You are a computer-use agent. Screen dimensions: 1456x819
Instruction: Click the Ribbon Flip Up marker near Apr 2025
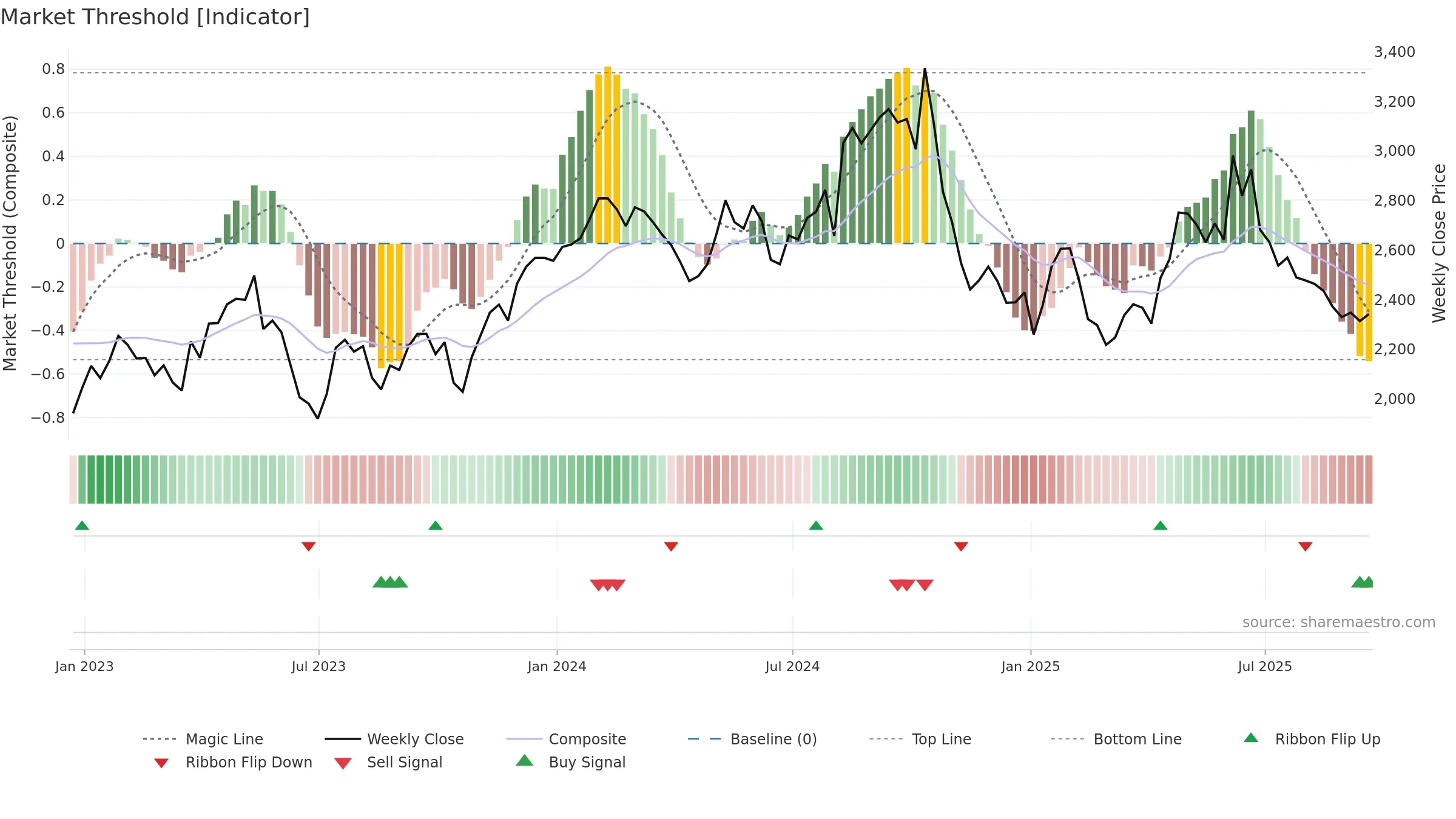[x=1160, y=525]
